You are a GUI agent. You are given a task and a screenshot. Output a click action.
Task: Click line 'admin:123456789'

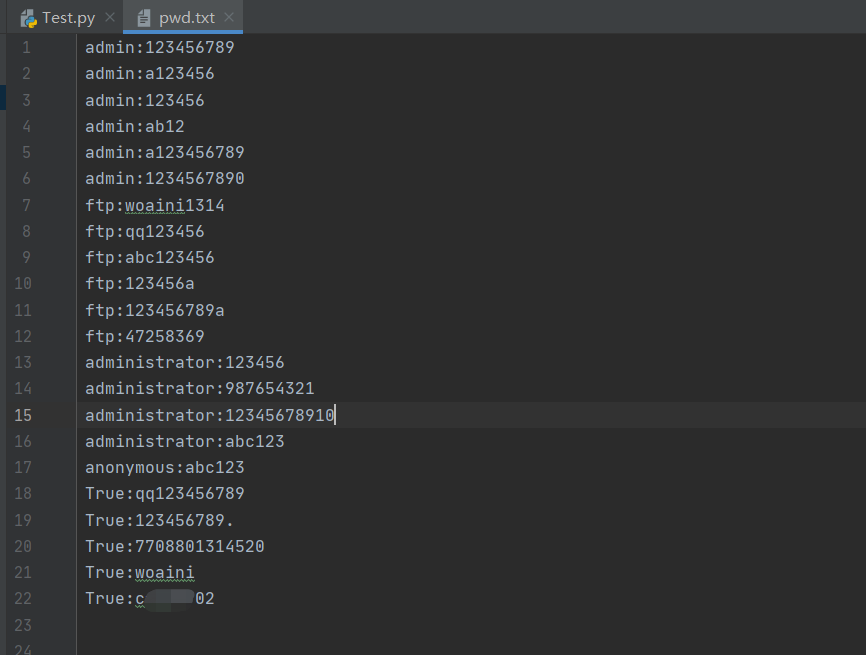pyautogui.click(x=160, y=47)
